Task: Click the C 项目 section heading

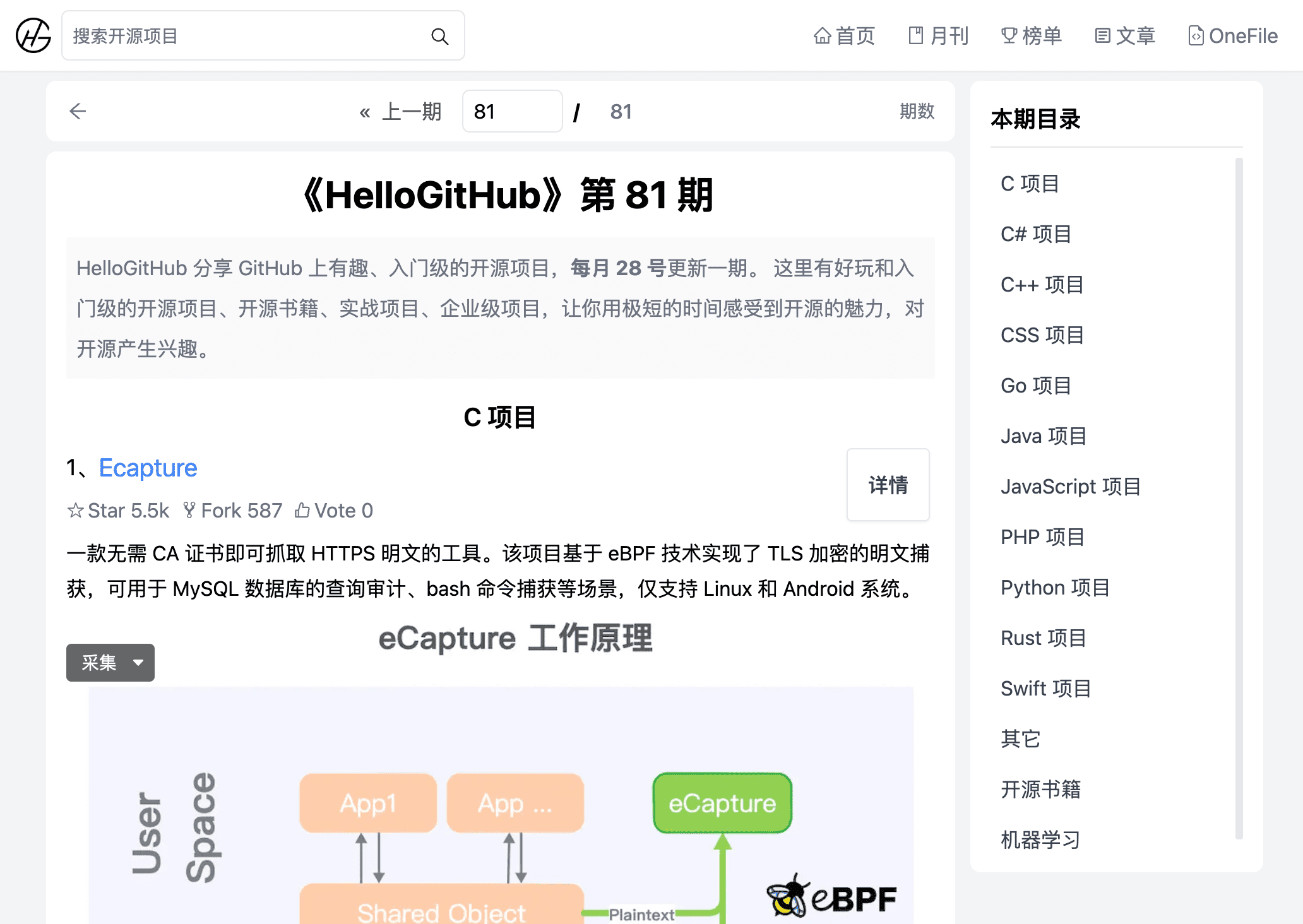Action: [500, 417]
